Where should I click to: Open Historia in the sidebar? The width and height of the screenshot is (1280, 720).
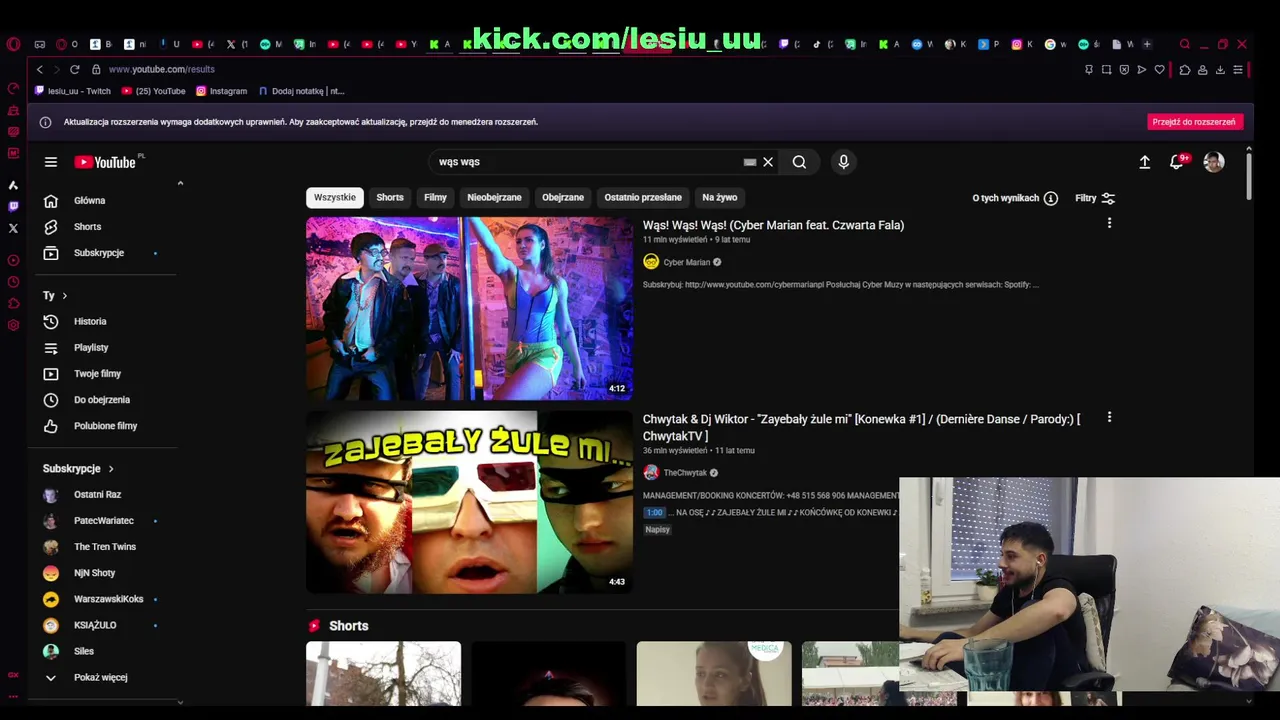pos(105,322)
